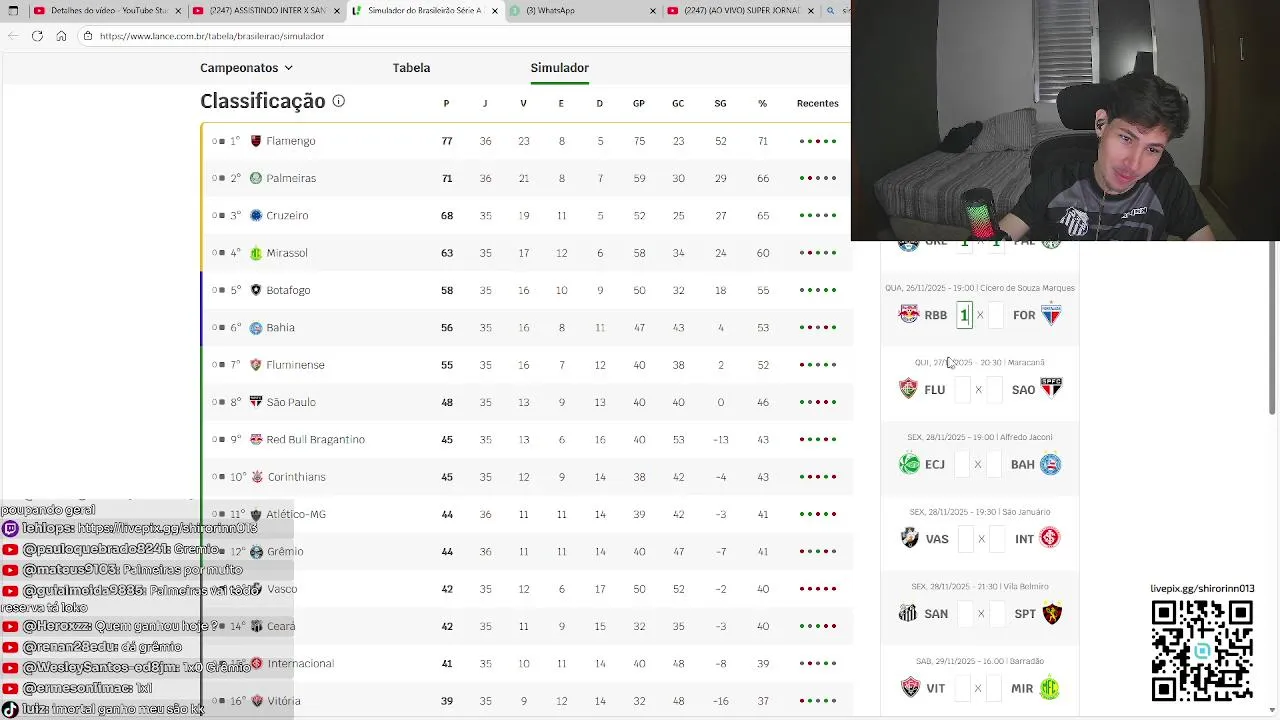Viewport: 1280px width, 720px height.
Task: Switch to ASSISTINDO INTER X SAN tab
Action: coord(265,10)
